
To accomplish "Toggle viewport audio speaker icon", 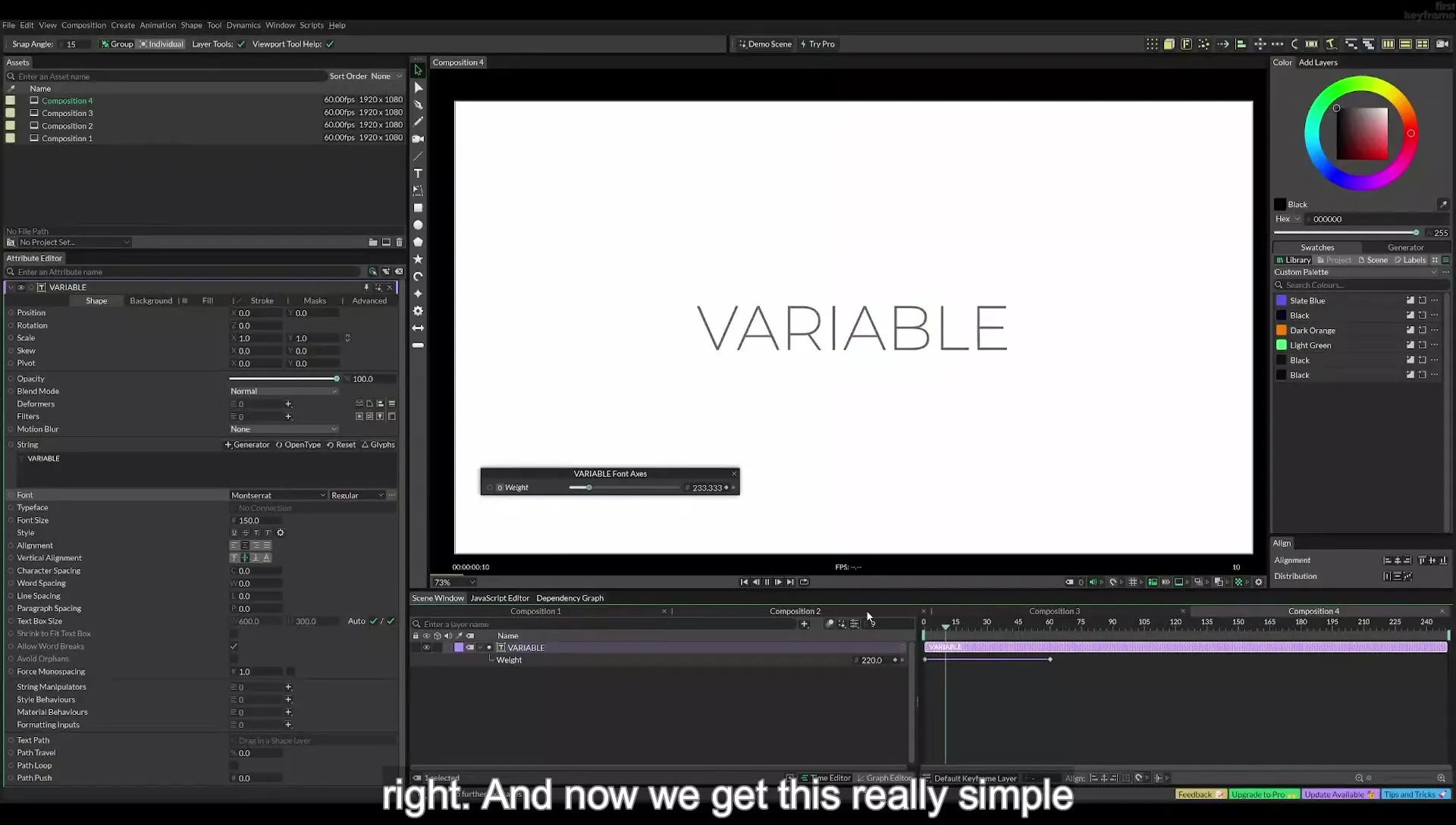I will 1093,582.
